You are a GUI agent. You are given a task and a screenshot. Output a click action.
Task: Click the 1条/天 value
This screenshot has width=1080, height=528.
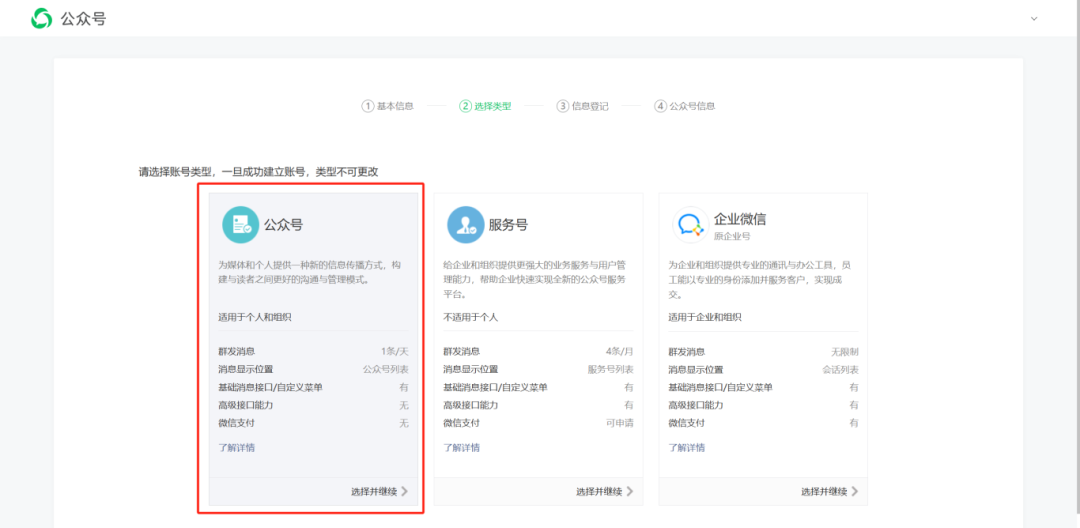coord(395,352)
